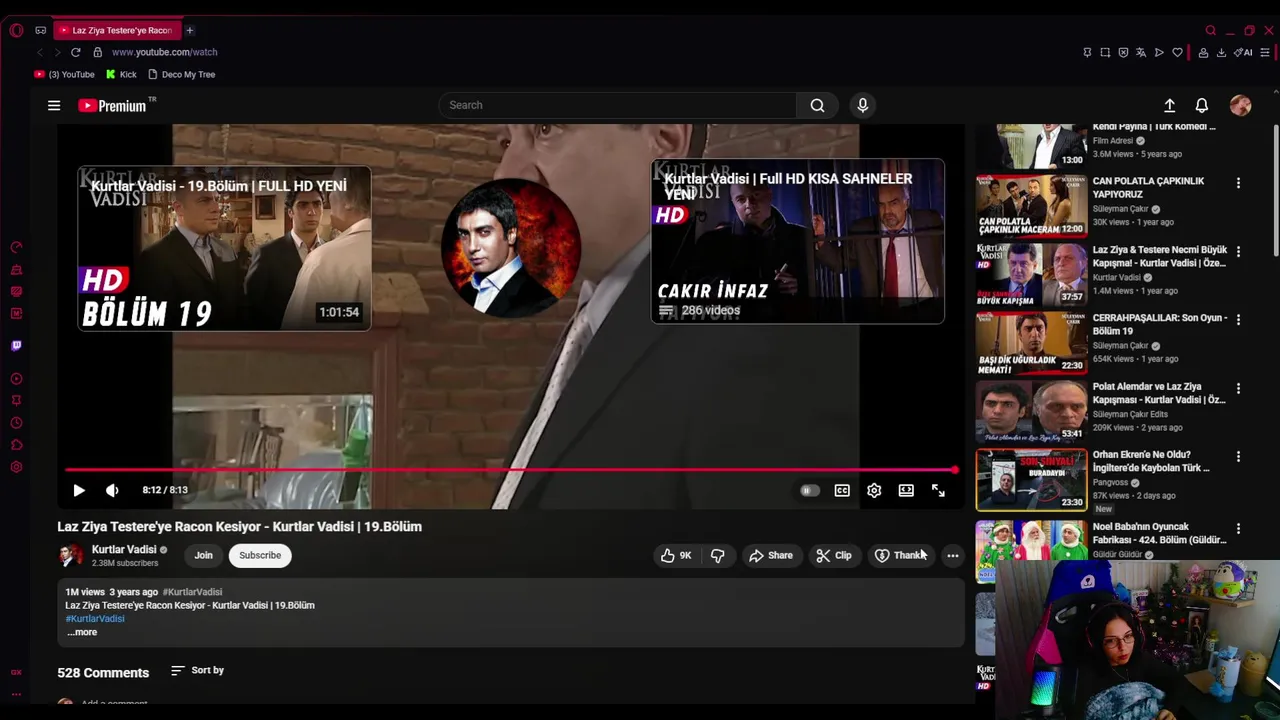The image size is (1280, 720).
Task: Open the Opera sidebar settings gear
Action: click(16, 467)
